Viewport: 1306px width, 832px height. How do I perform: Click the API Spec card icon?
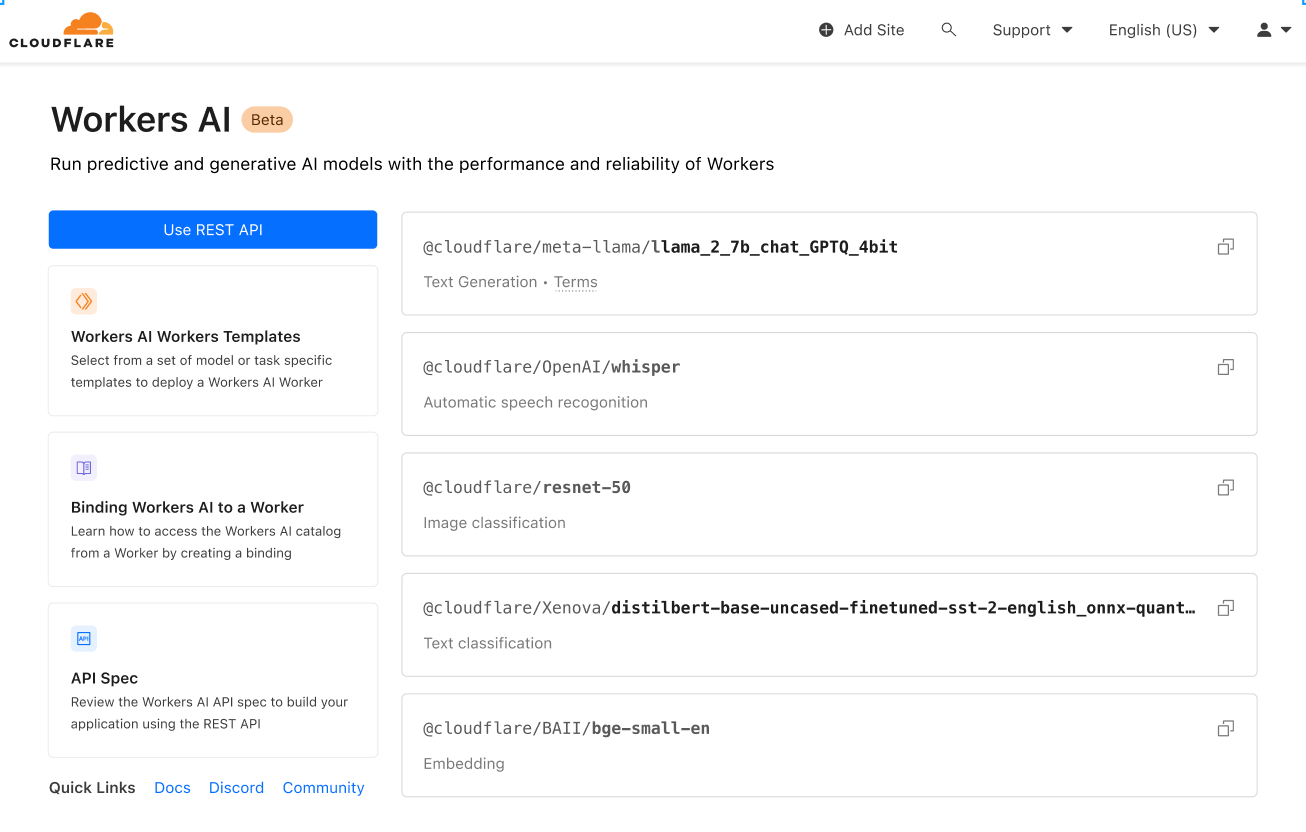pyautogui.click(x=84, y=638)
